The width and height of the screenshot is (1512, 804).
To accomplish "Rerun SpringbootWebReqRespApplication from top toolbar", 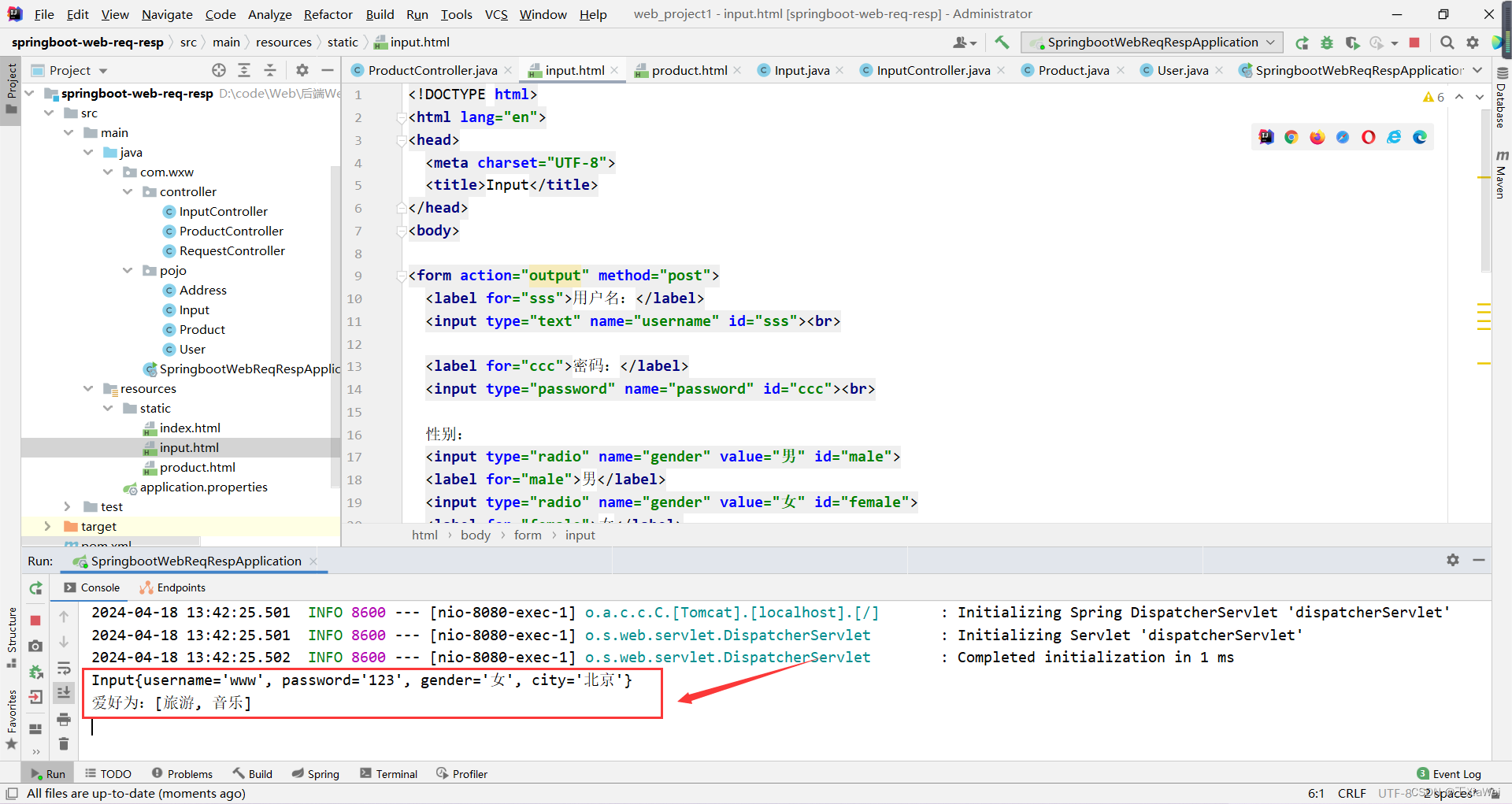I will click(1302, 43).
